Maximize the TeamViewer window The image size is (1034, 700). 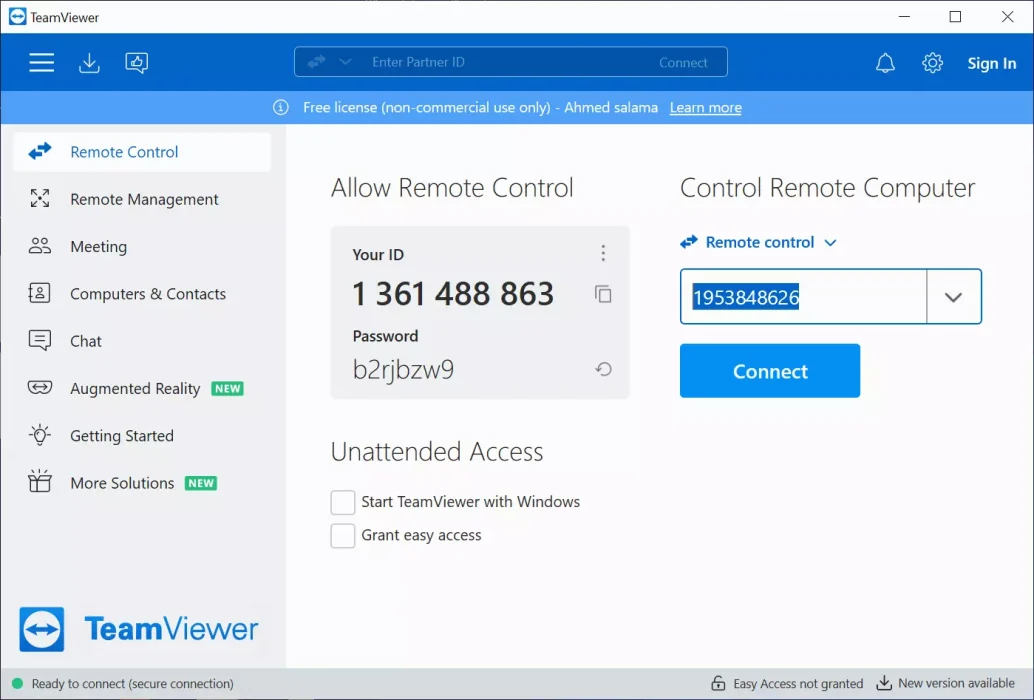(955, 16)
